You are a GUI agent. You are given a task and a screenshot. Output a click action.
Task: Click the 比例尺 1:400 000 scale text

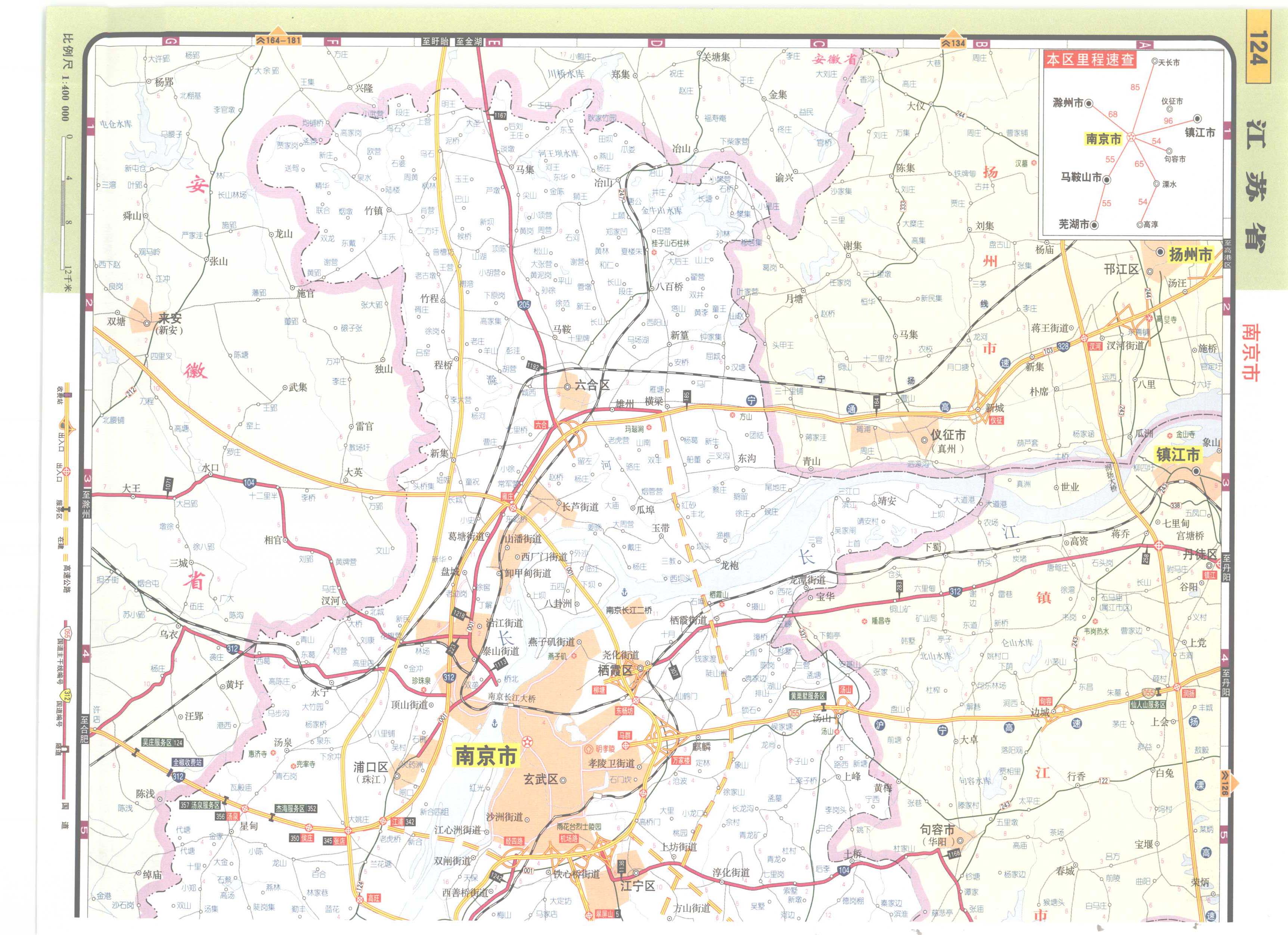tap(66, 77)
